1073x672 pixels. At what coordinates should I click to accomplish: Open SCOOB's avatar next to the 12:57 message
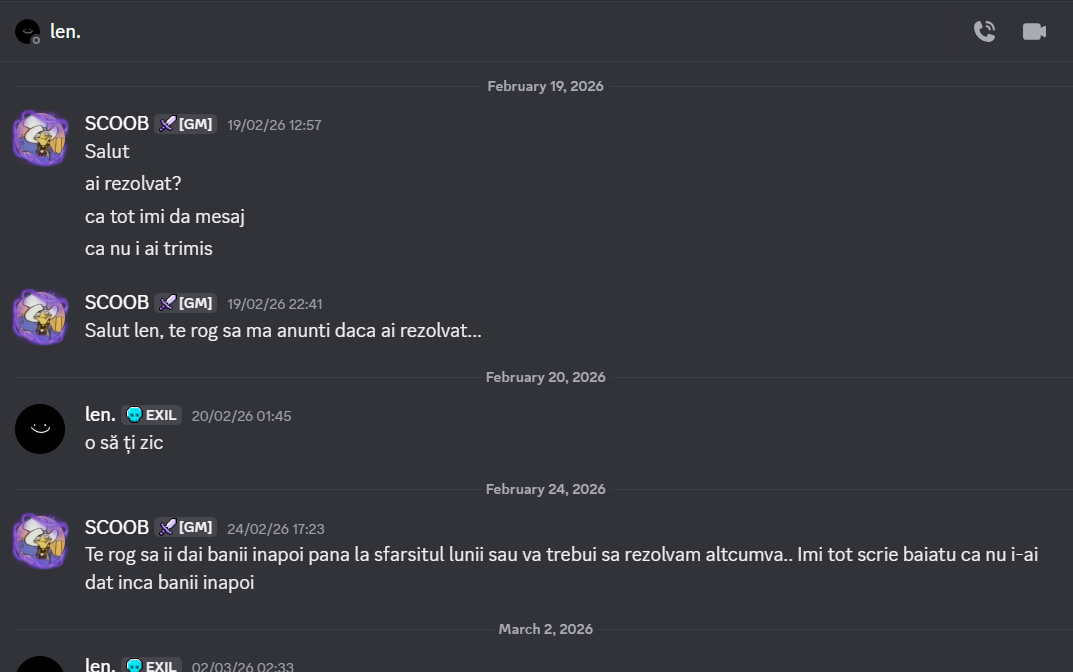[40, 138]
